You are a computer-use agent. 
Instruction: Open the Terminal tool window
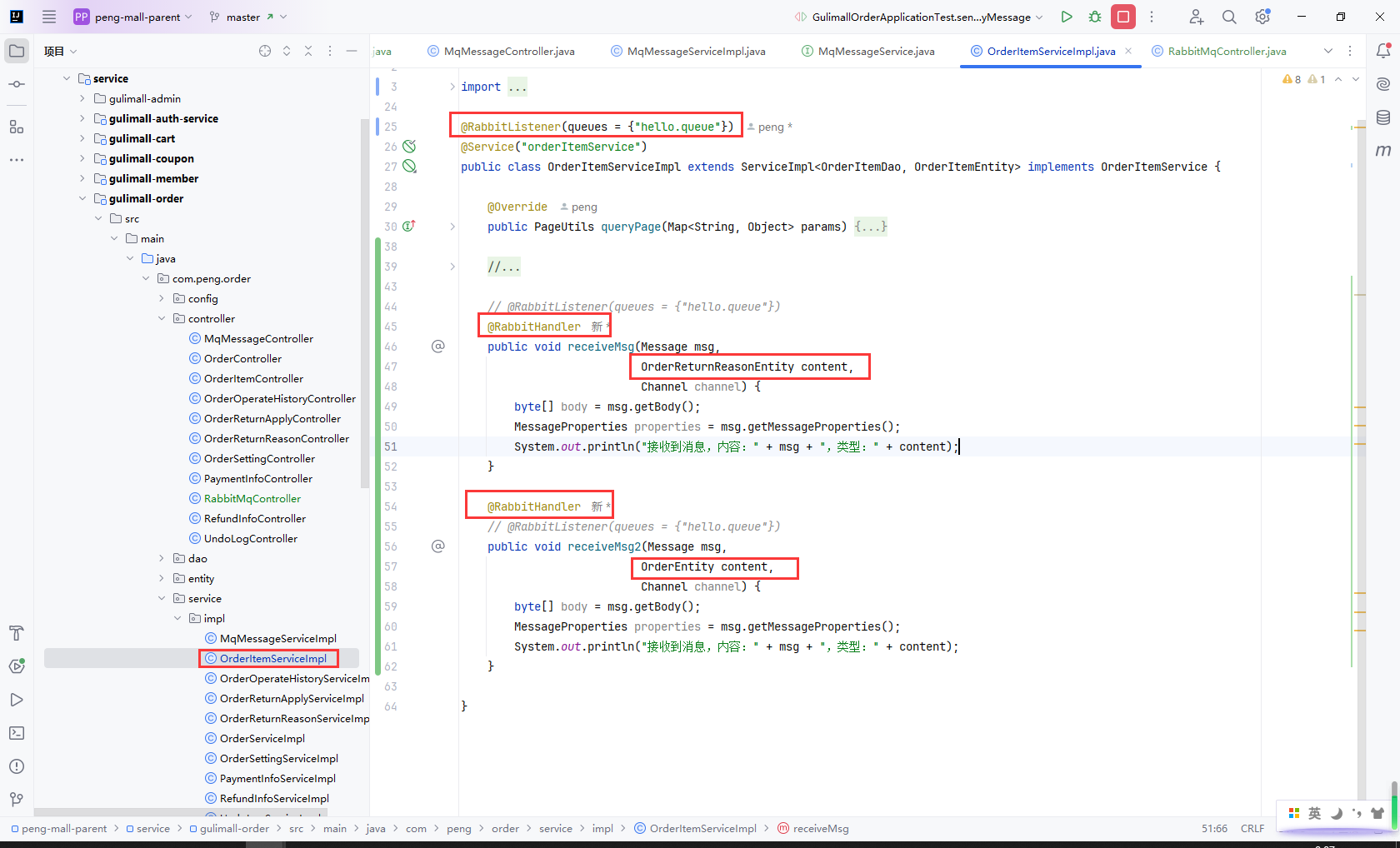tap(17, 733)
